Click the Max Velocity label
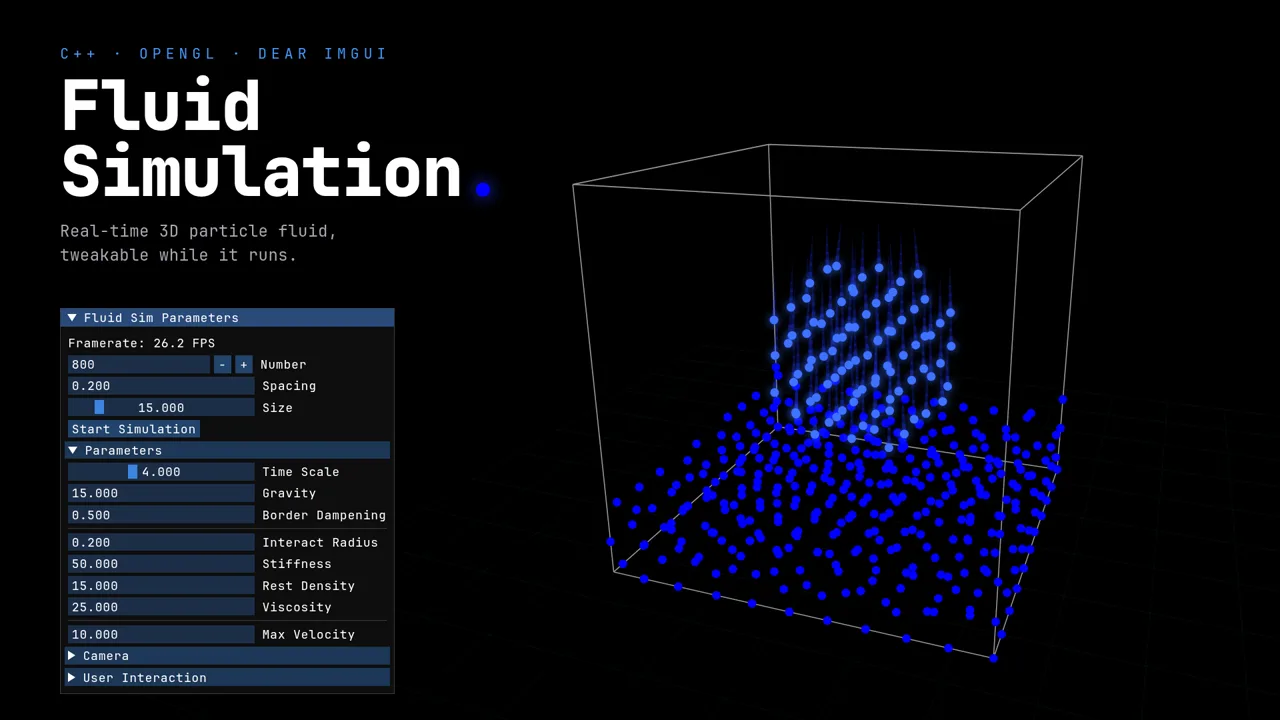1280x720 pixels. point(309,634)
